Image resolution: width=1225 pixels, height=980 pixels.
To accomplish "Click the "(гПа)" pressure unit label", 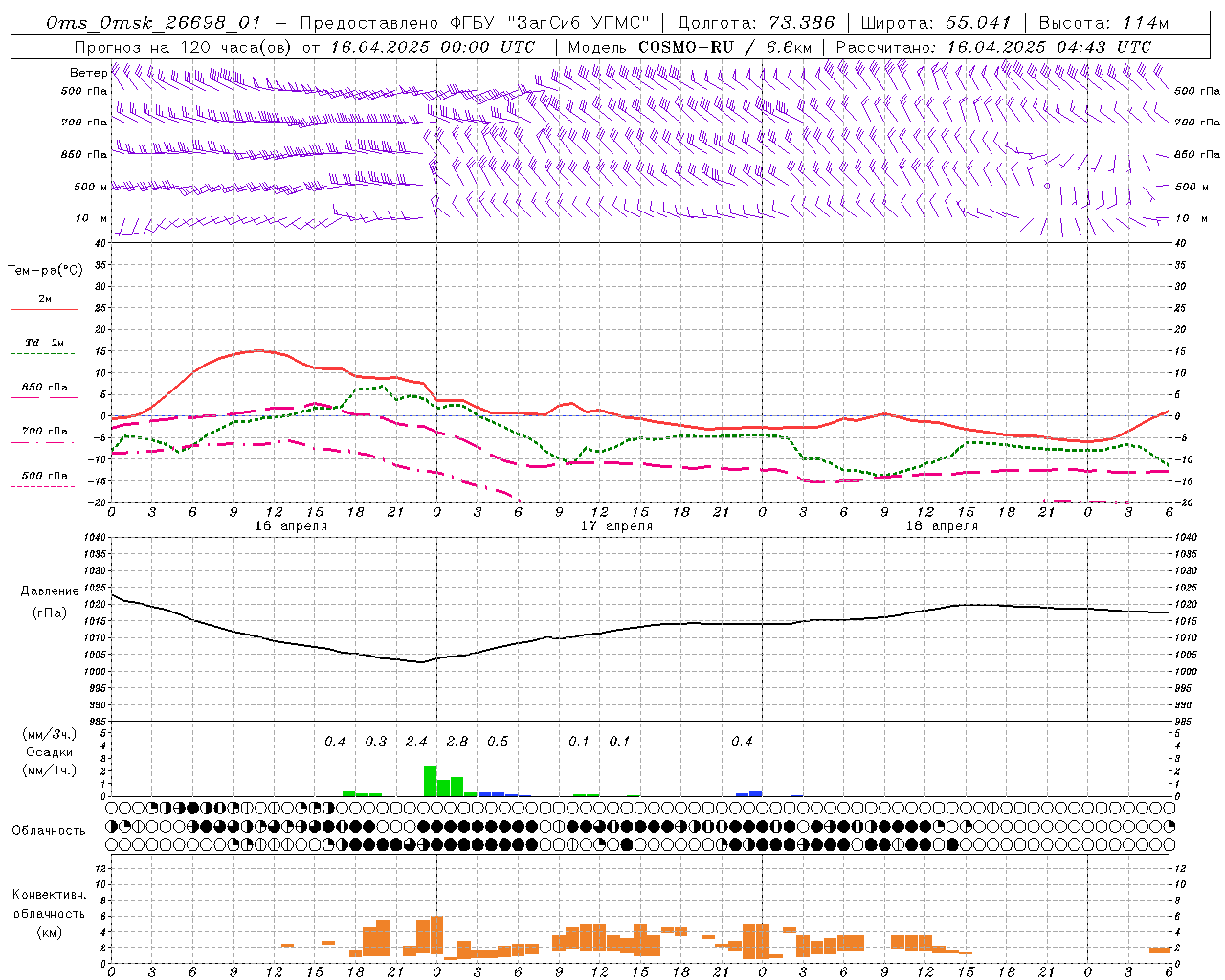I will click(x=50, y=613).
